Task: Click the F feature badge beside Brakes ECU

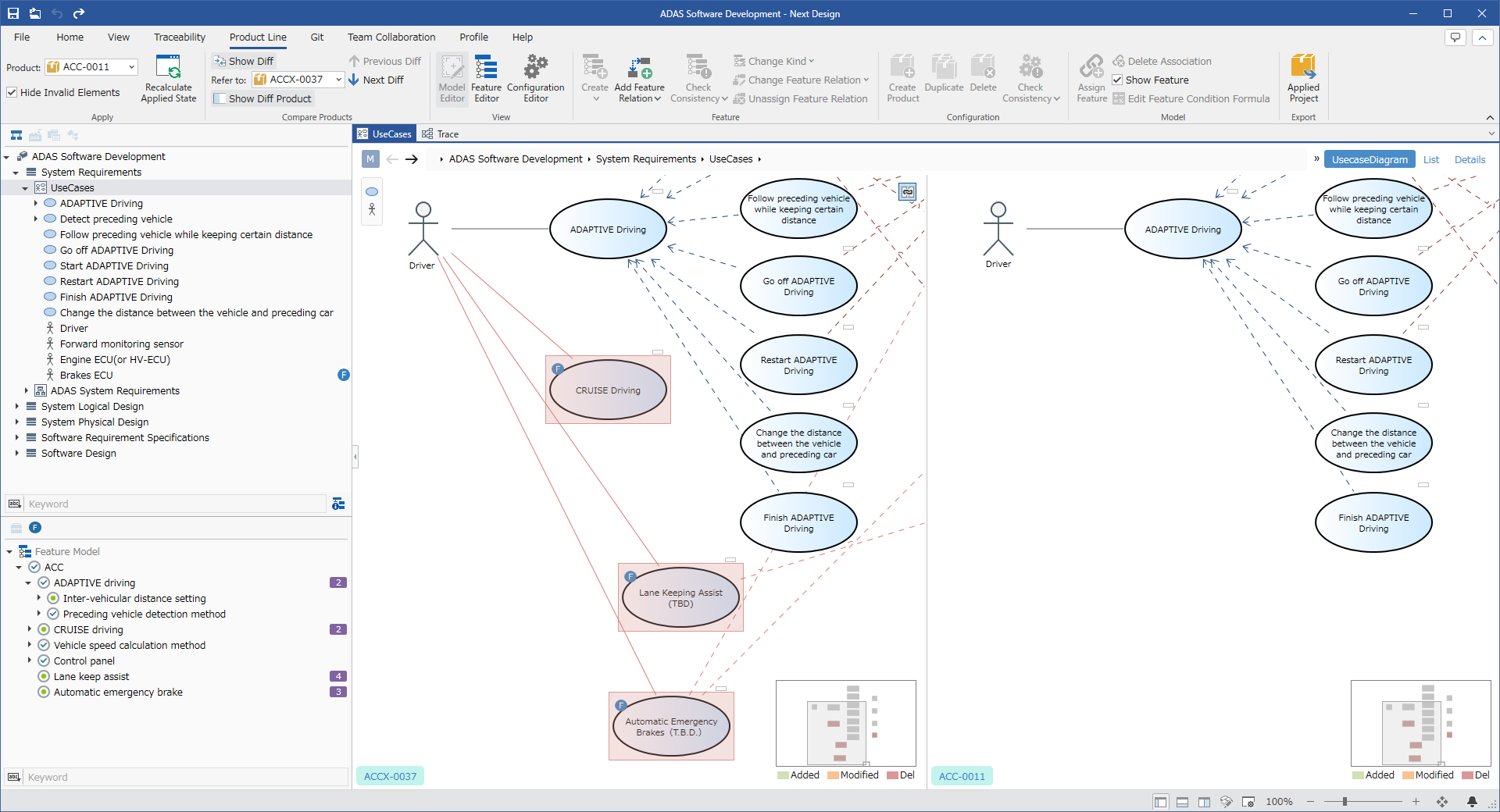Action: (x=343, y=375)
